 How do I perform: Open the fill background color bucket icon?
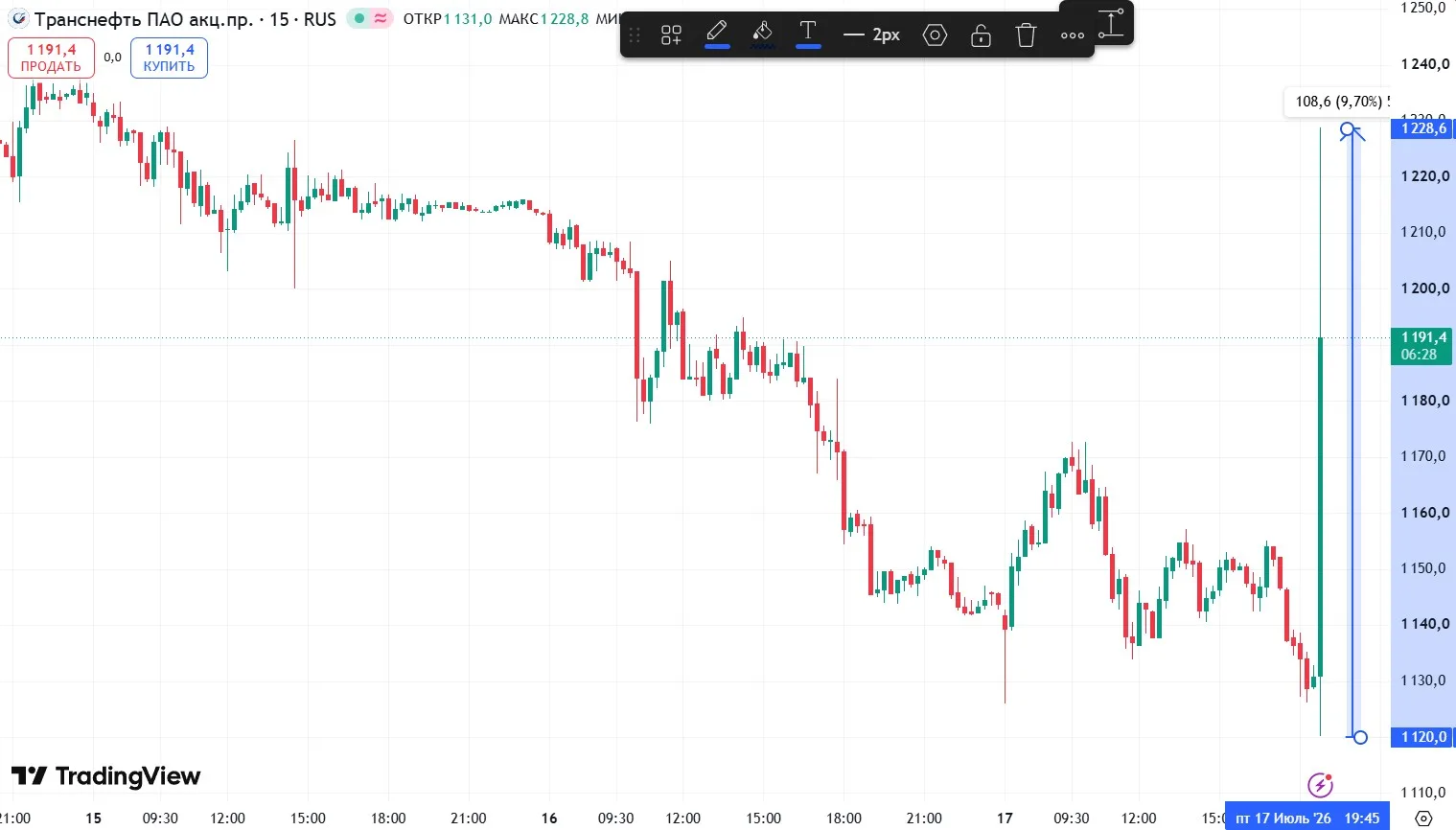click(763, 35)
